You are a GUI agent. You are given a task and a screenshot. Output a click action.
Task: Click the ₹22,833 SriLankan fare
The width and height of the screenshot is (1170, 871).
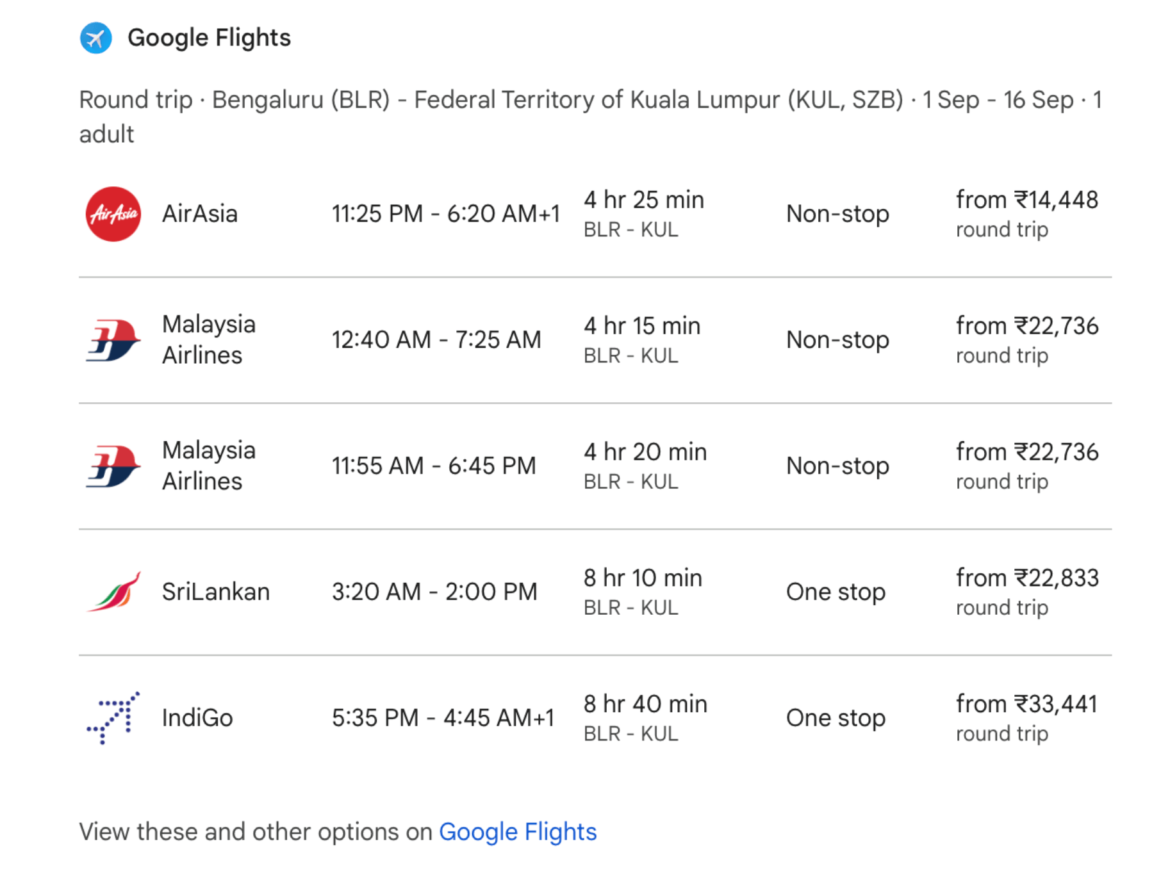tap(1027, 578)
